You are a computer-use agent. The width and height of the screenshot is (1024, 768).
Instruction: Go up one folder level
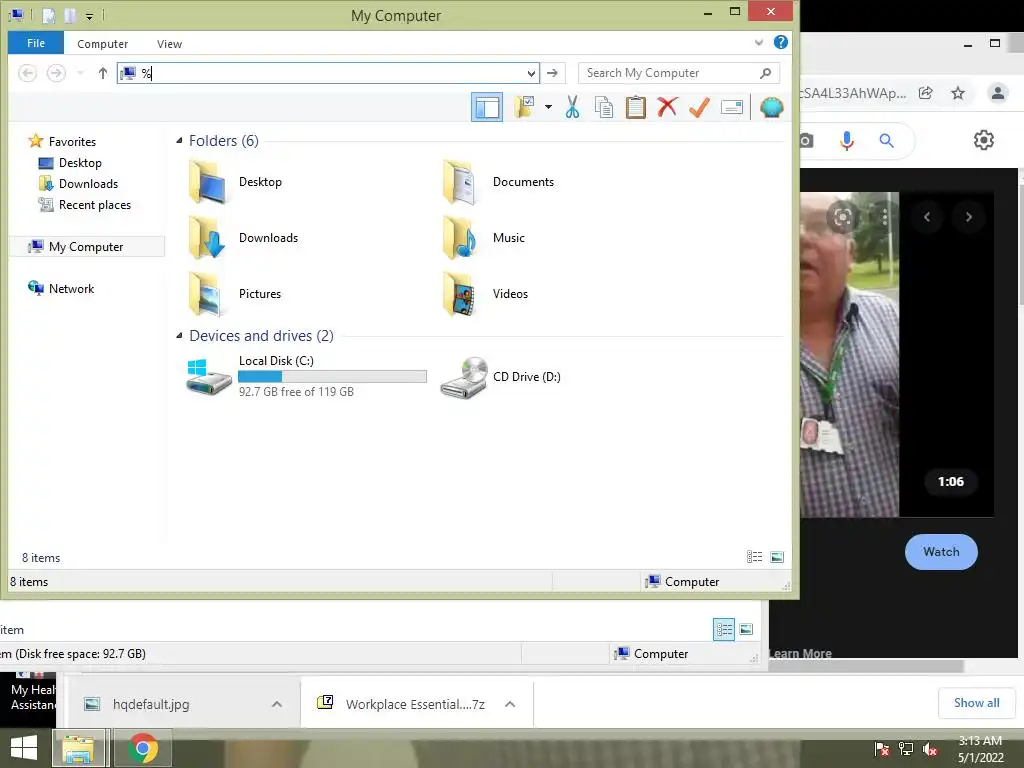point(103,73)
